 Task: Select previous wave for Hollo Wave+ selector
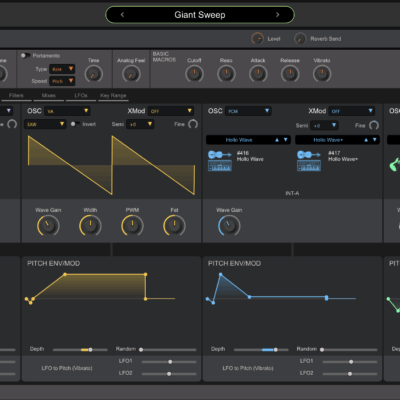pyautogui.click(x=366, y=140)
